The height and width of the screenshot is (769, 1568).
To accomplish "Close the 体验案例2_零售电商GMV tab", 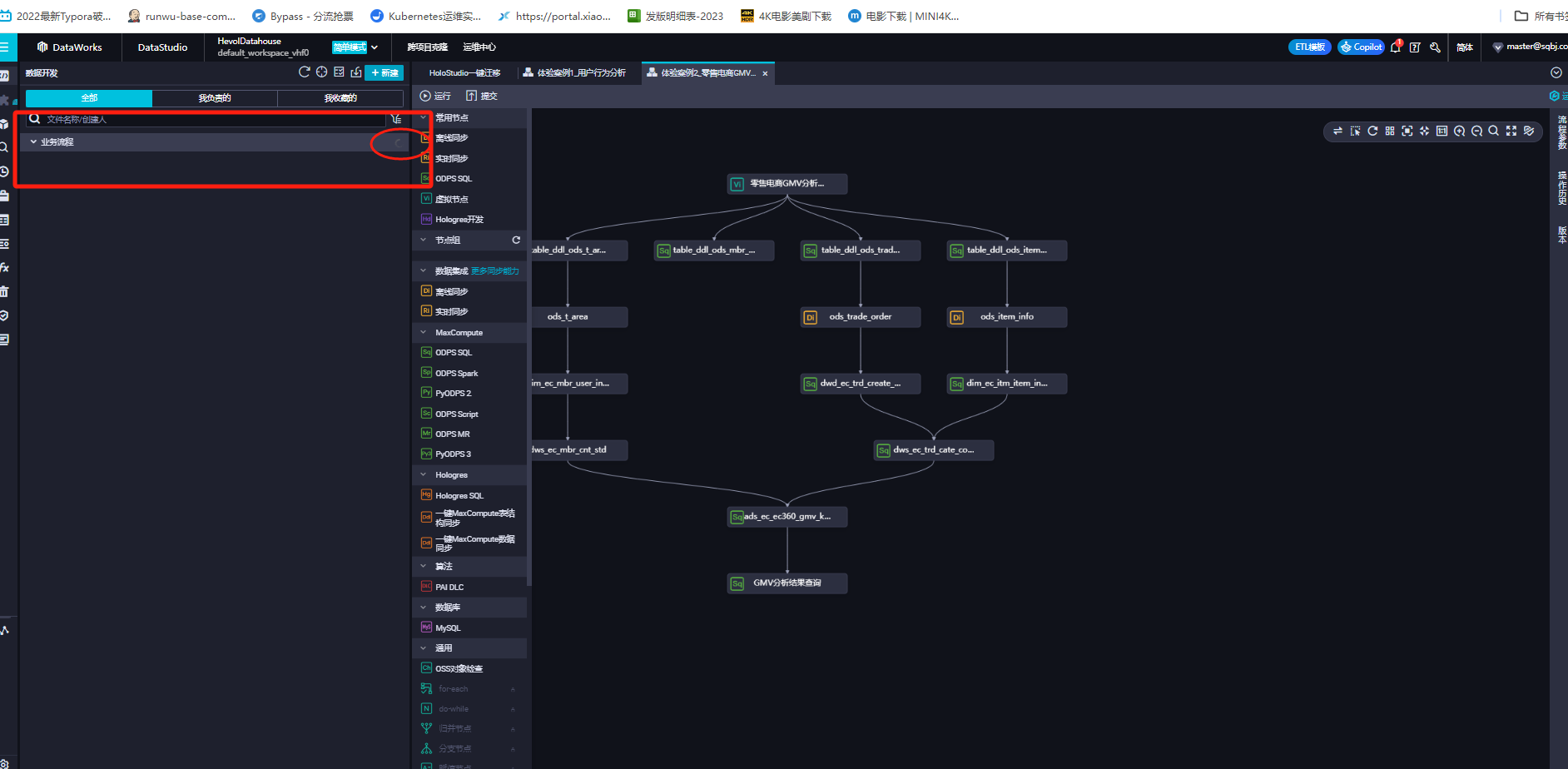I will pos(765,73).
